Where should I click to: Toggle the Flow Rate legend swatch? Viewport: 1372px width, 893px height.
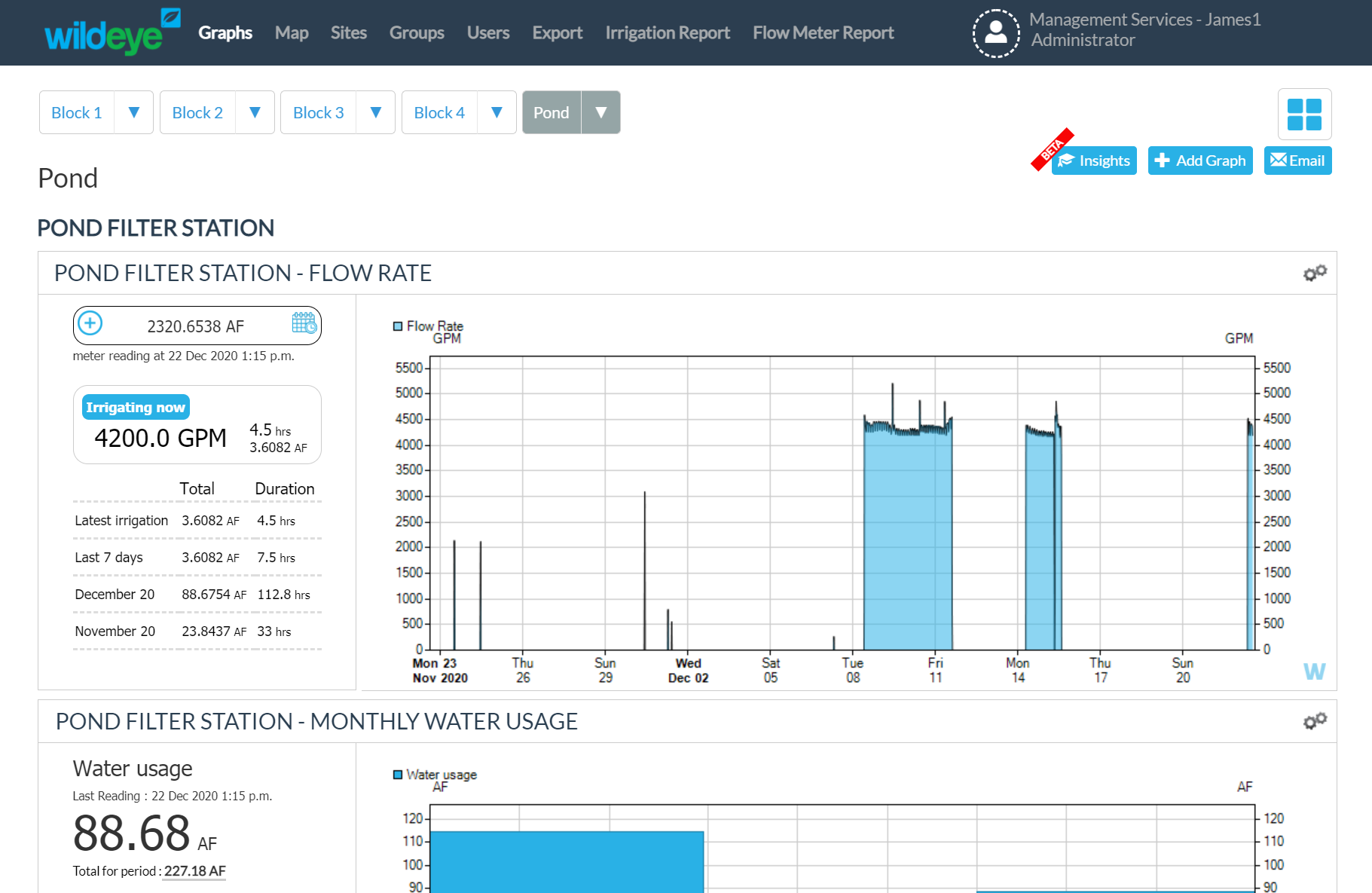coord(398,326)
